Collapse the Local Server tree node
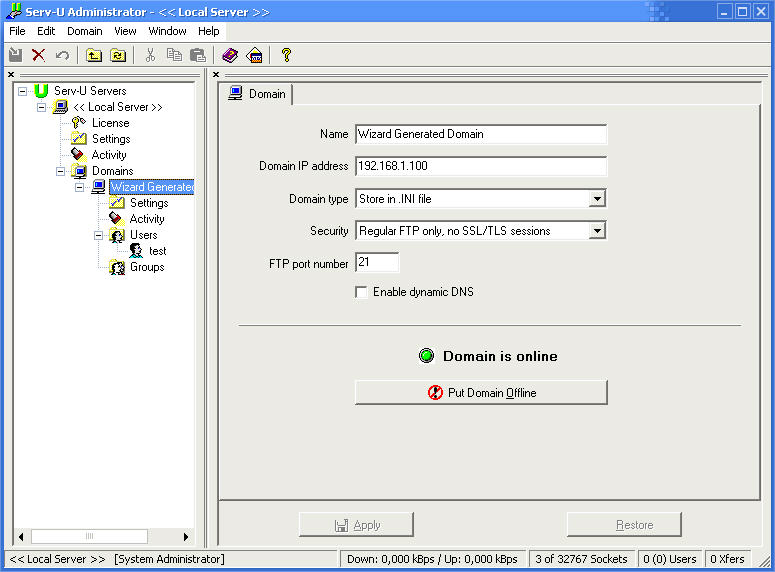 42,107
